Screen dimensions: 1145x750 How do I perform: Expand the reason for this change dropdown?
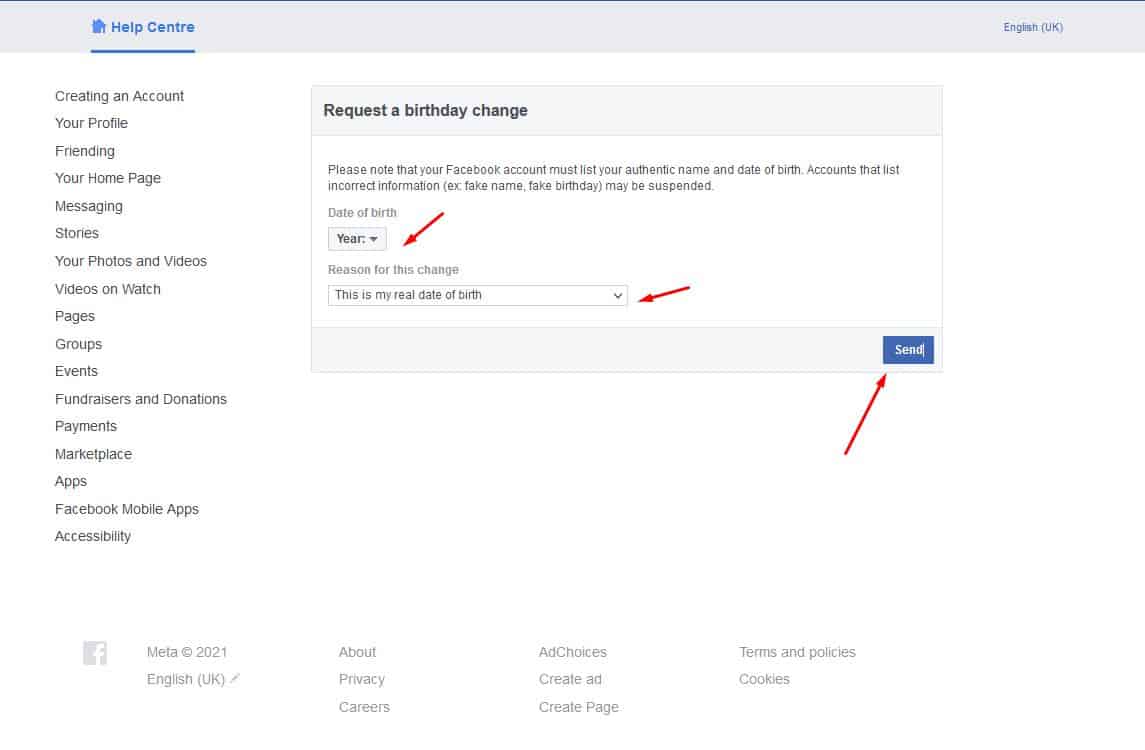coord(478,296)
